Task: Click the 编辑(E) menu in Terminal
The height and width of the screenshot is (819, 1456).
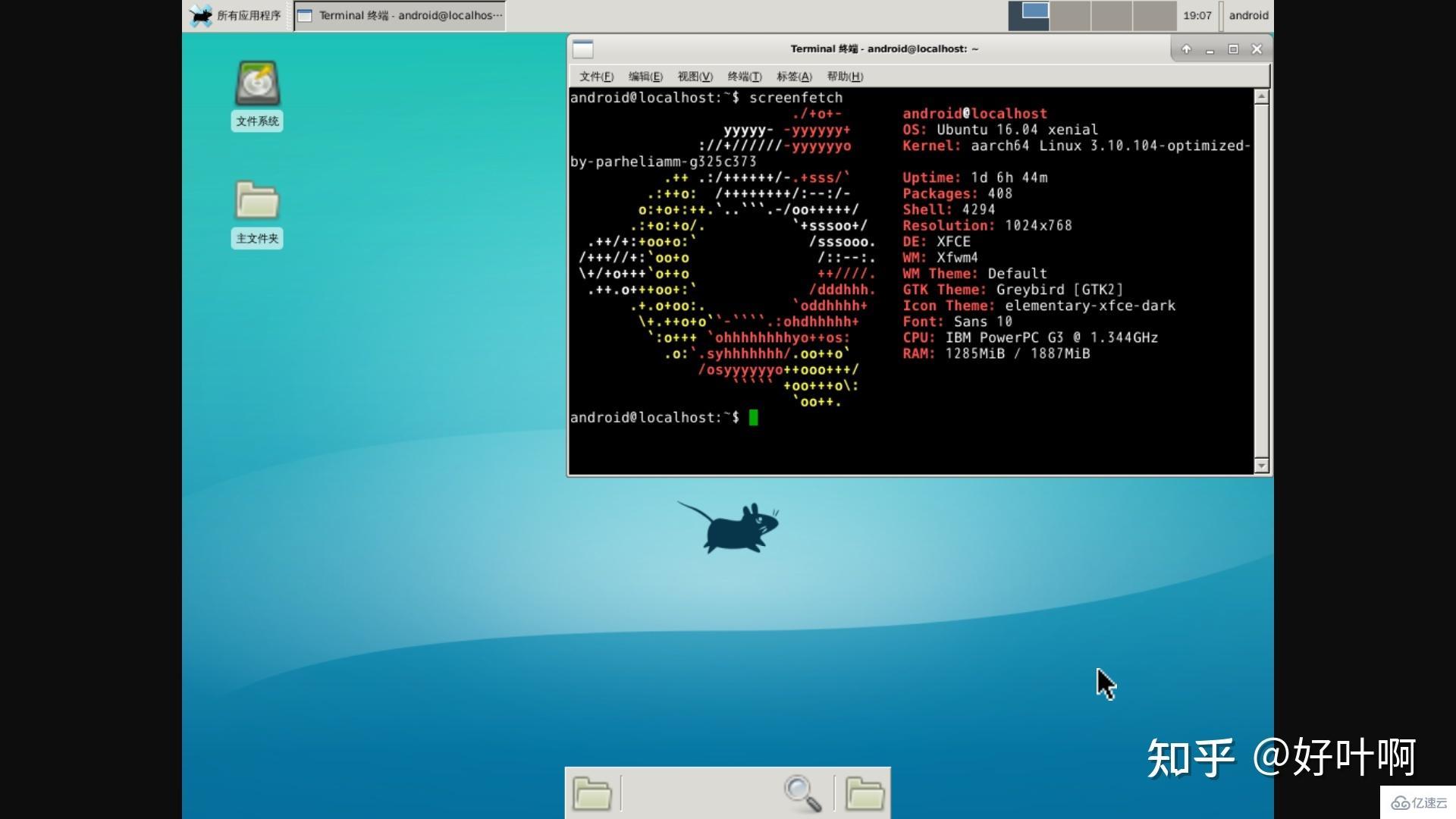Action: pyautogui.click(x=645, y=76)
